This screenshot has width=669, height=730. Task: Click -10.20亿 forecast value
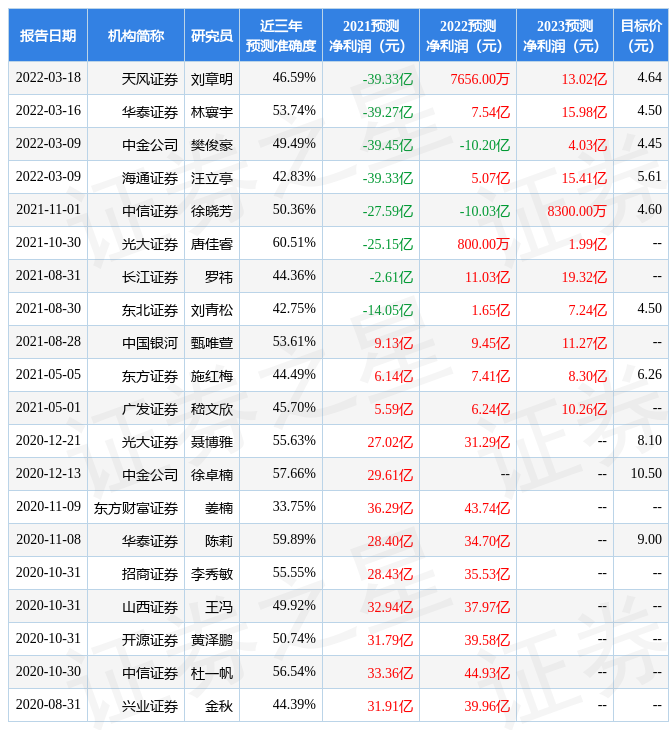point(485,145)
